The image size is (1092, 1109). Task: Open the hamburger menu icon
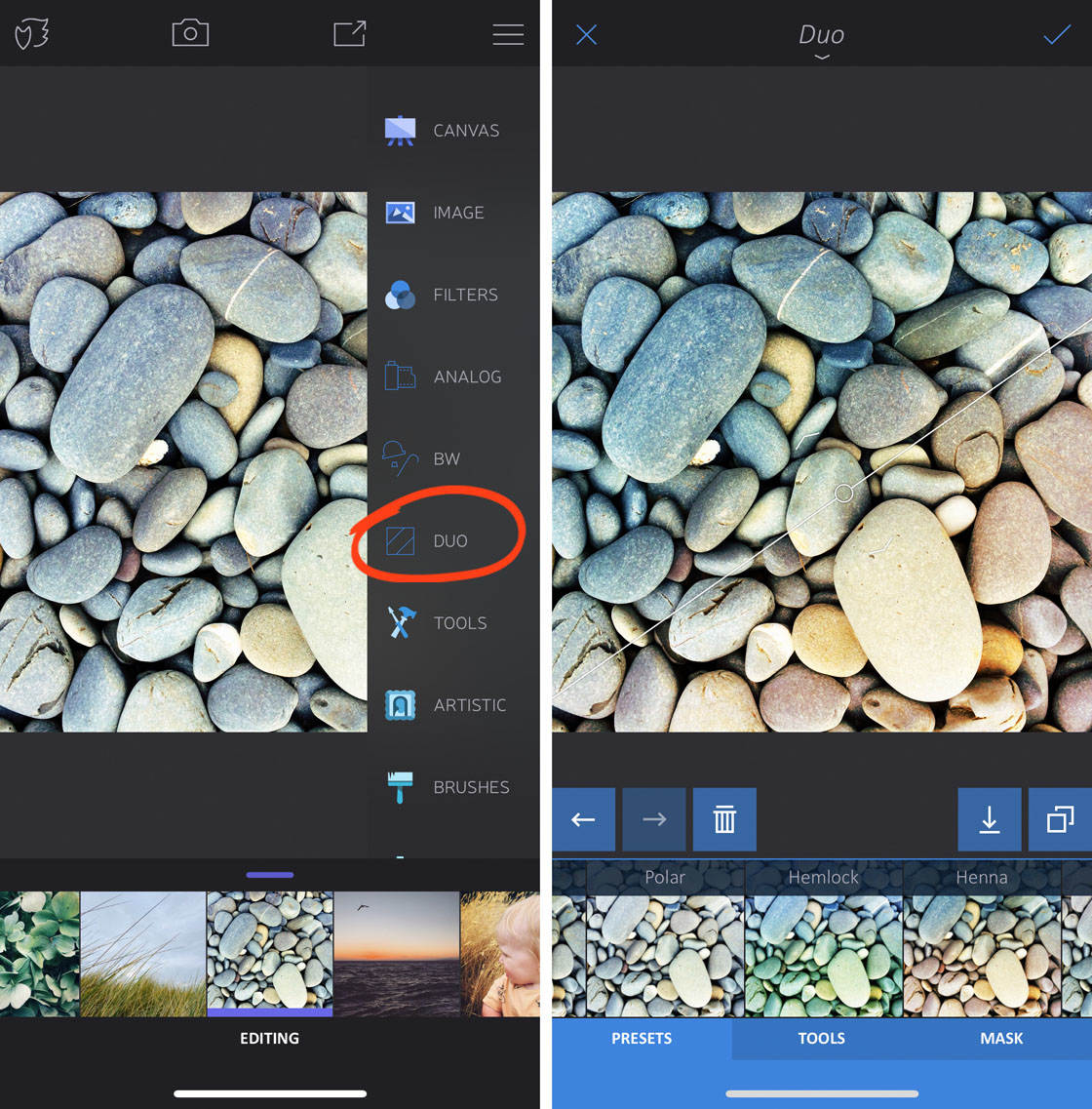(x=507, y=34)
